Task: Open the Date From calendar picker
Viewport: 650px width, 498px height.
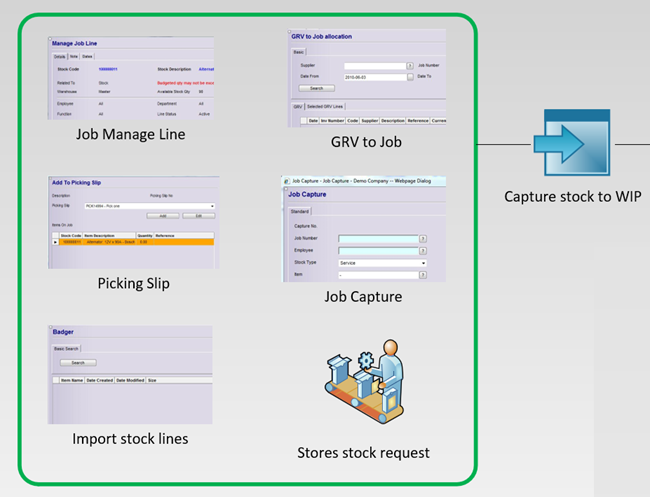Action: pyautogui.click(x=410, y=77)
